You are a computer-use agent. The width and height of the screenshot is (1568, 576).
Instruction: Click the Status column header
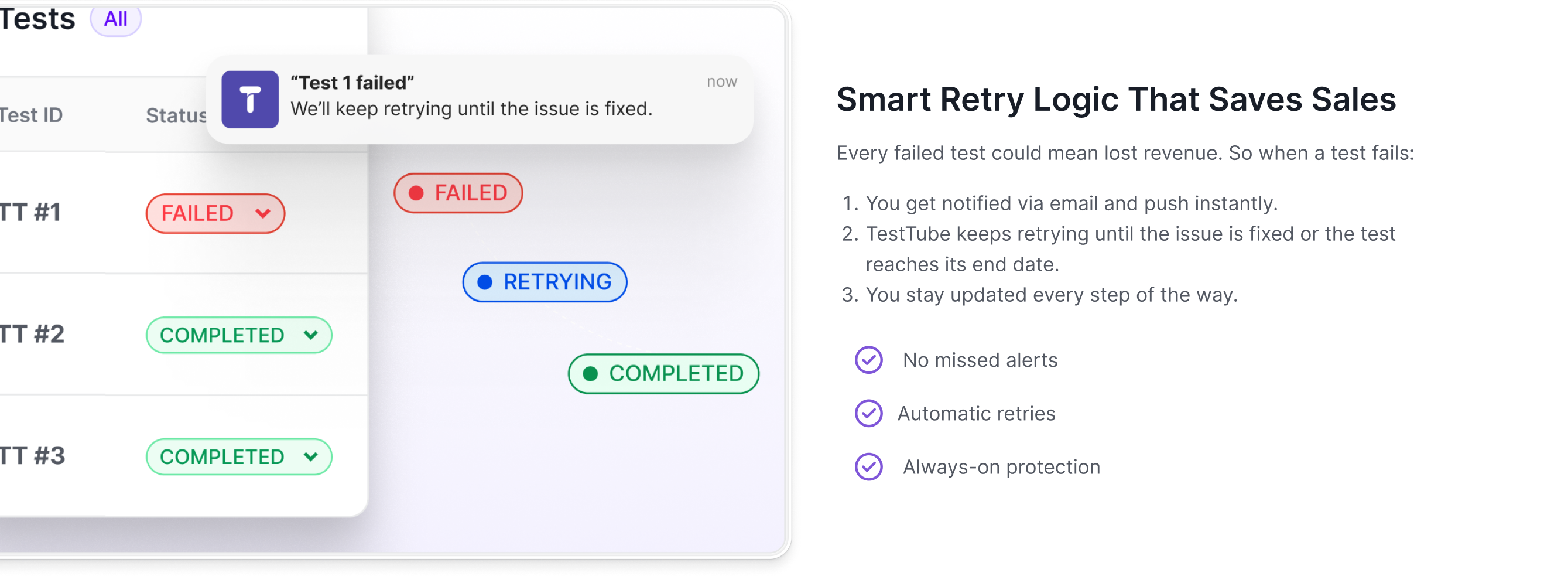(175, 115)
